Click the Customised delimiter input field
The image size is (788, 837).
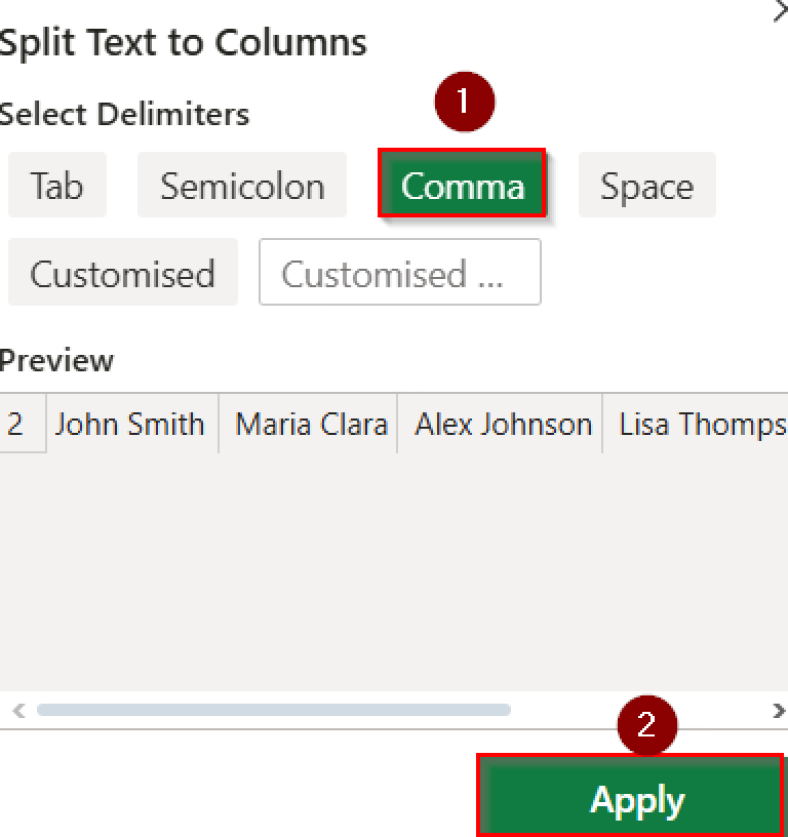(x=399, y=272)
